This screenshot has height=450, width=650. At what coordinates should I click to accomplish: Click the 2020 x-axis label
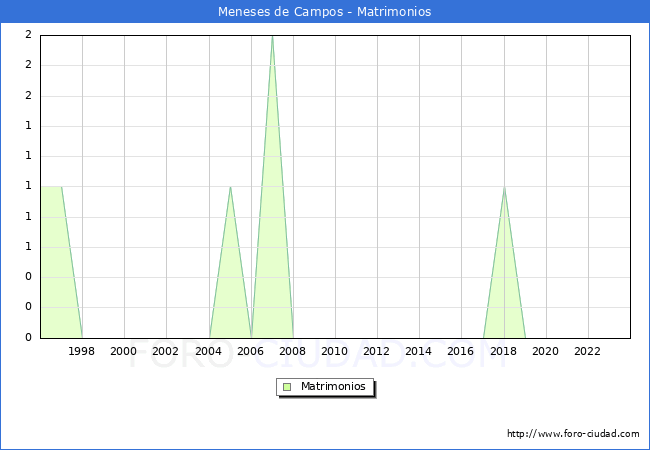pyautogui.click(x=546, y=351)
